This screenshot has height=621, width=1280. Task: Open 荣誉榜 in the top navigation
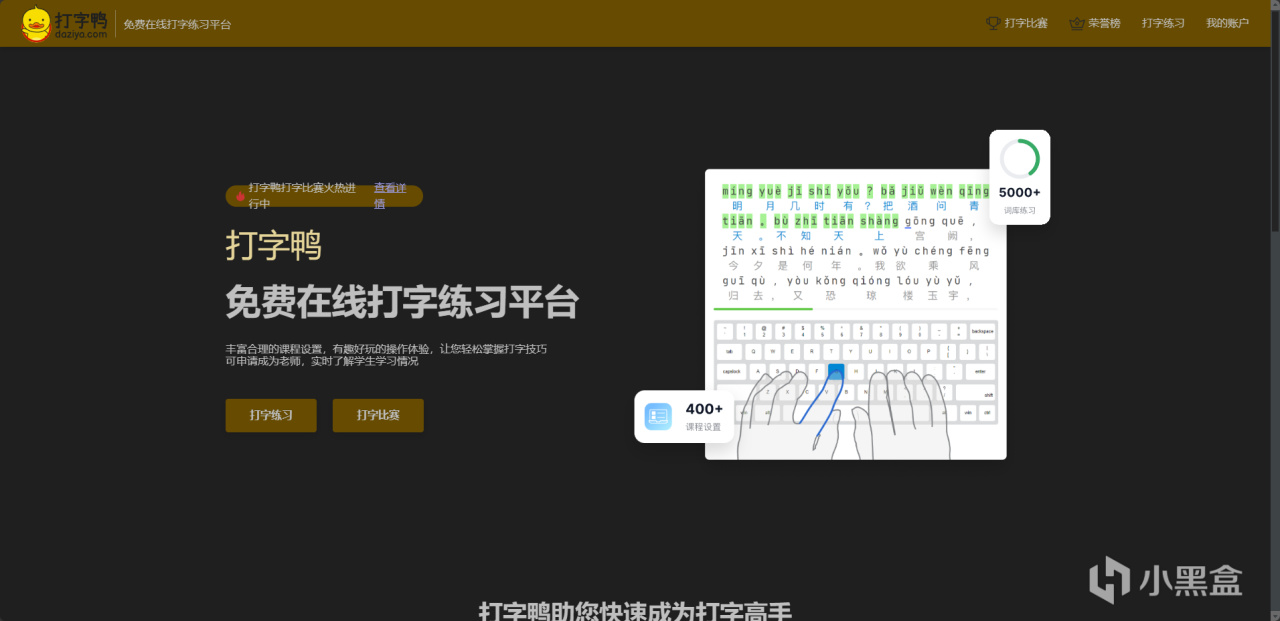1104,23
